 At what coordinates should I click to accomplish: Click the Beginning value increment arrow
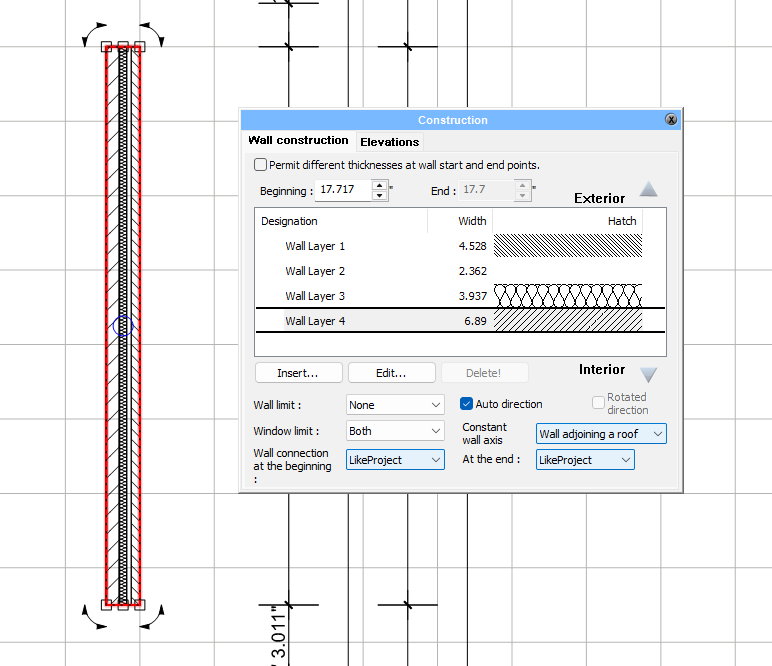[x=379, y=185]
